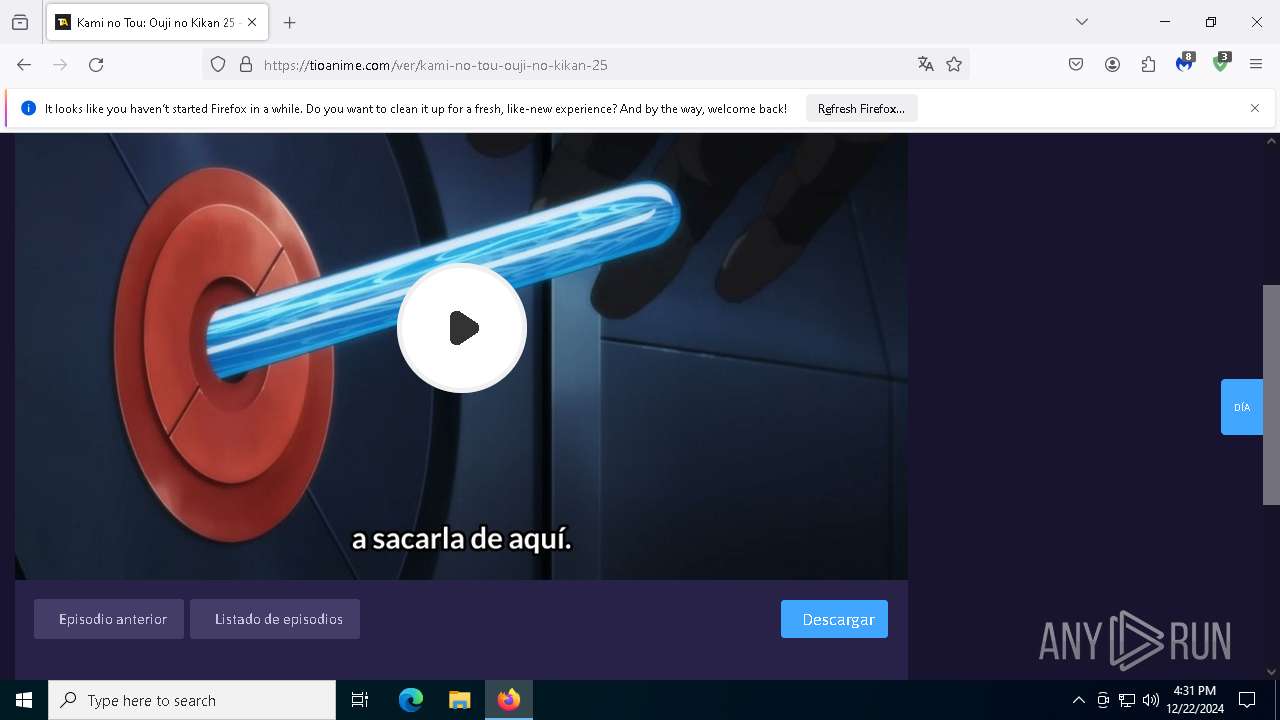Click the site padlock security icon

point(246,65)
